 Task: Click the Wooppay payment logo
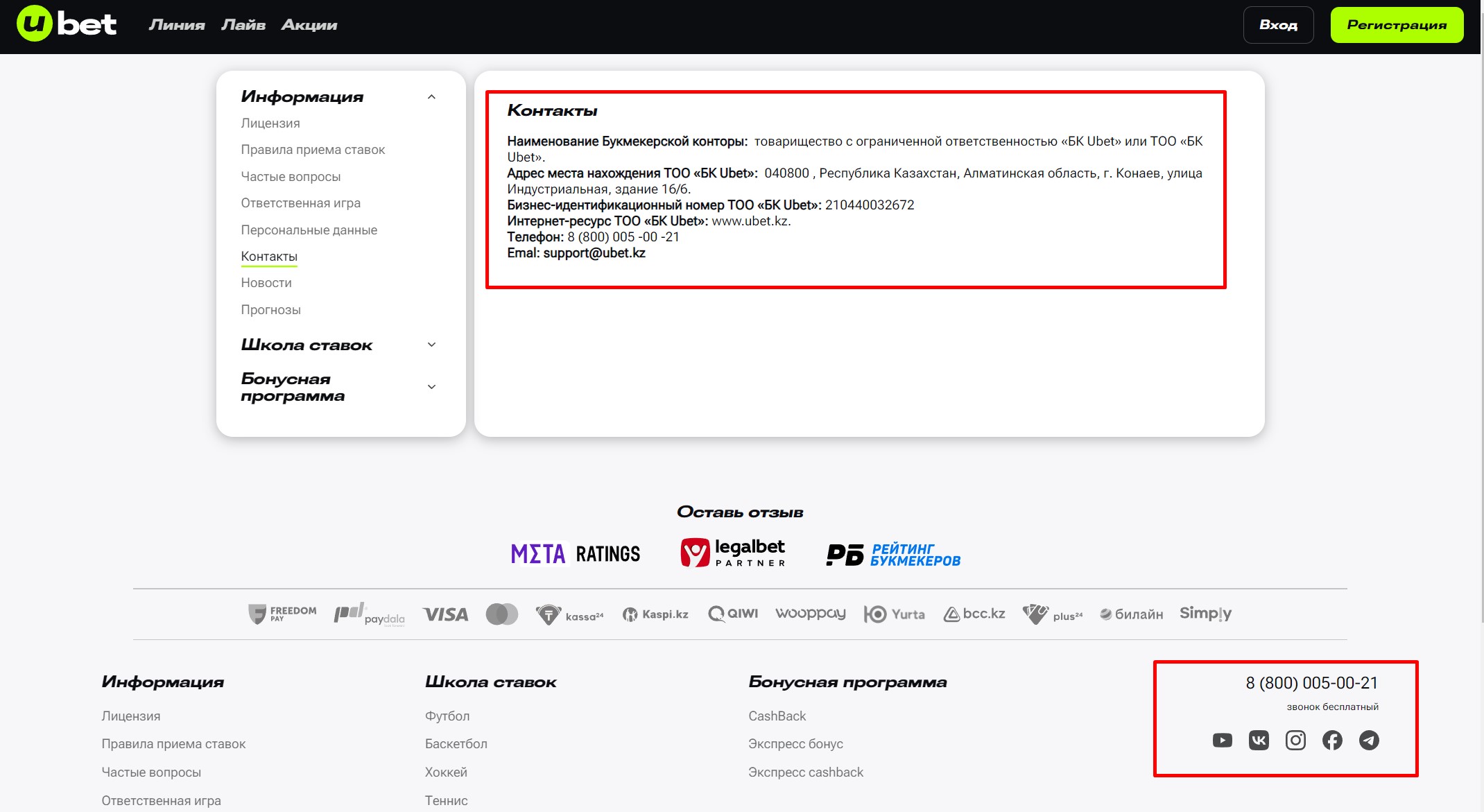pos(811,614)
